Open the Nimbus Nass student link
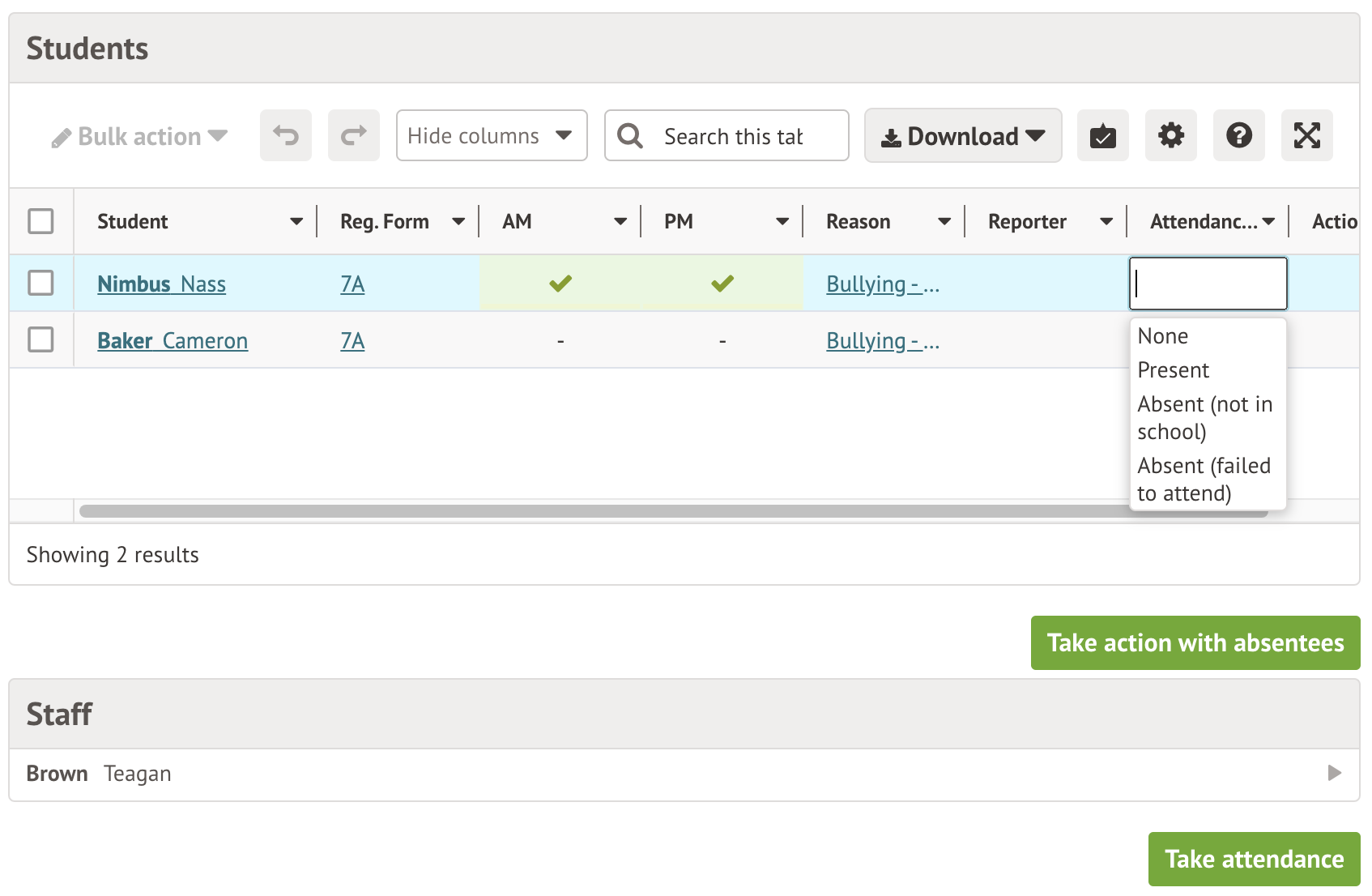The height and width of the screenshot is (896, 1372). point(161,284)
